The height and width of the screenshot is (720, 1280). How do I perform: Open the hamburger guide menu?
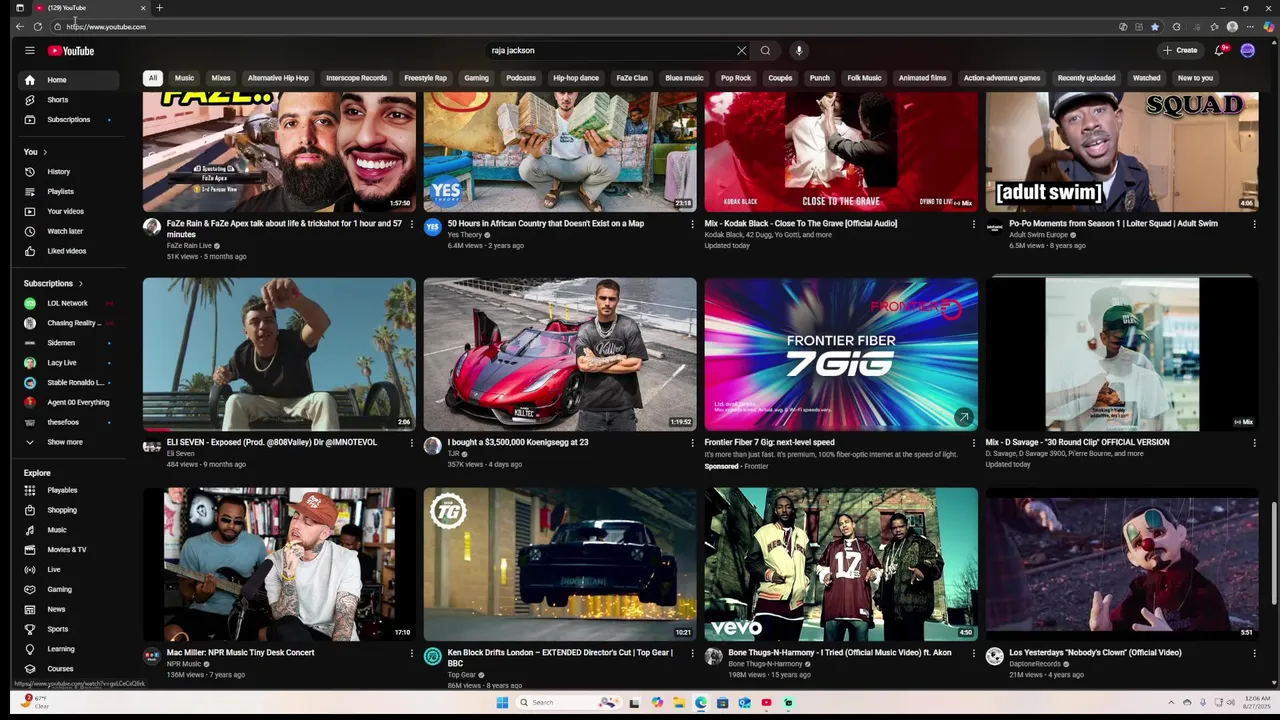click(x=30, y=50)
